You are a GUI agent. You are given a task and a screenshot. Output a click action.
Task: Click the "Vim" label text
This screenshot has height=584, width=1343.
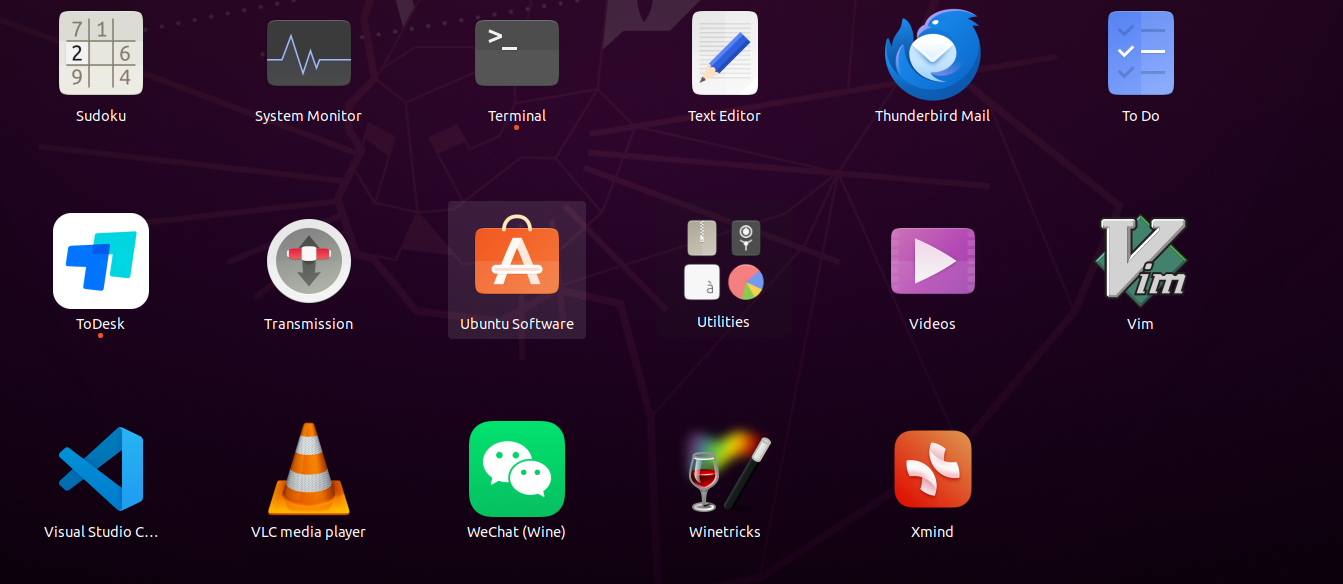pos(1140,324)
